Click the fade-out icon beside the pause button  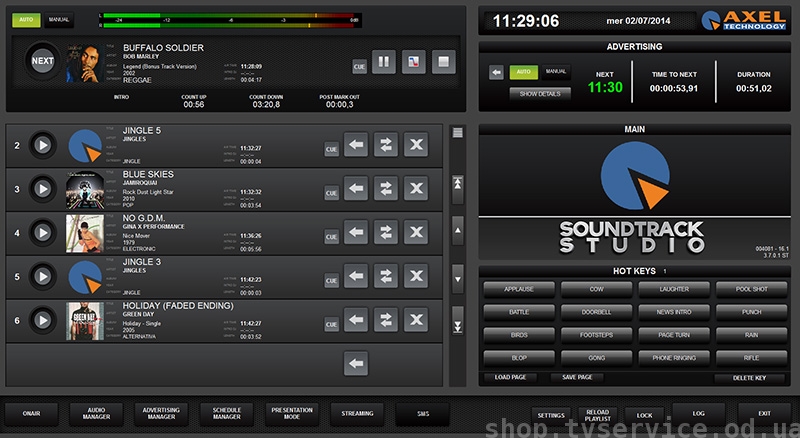[413, 62]
